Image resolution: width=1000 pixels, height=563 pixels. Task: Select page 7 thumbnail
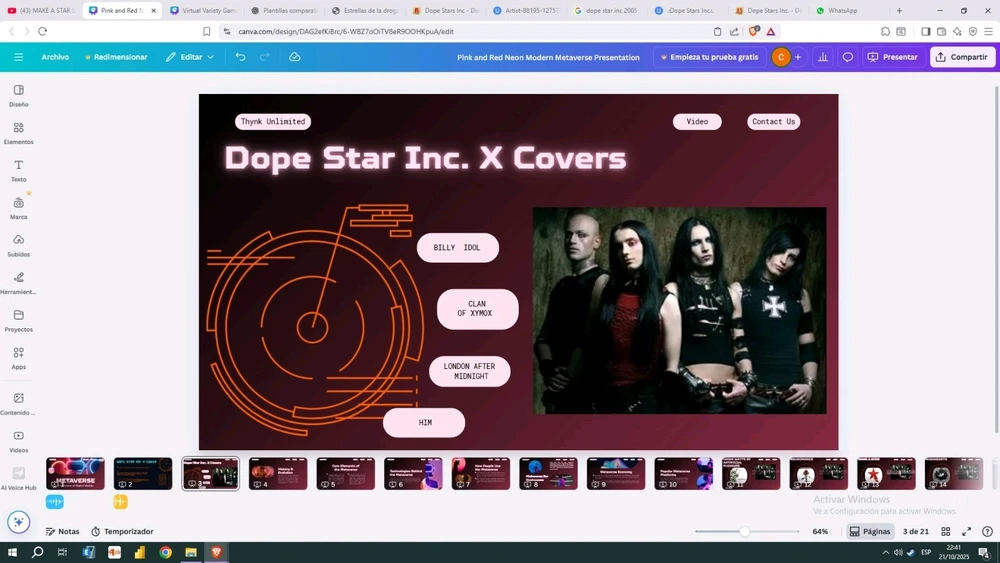[481, 473]
